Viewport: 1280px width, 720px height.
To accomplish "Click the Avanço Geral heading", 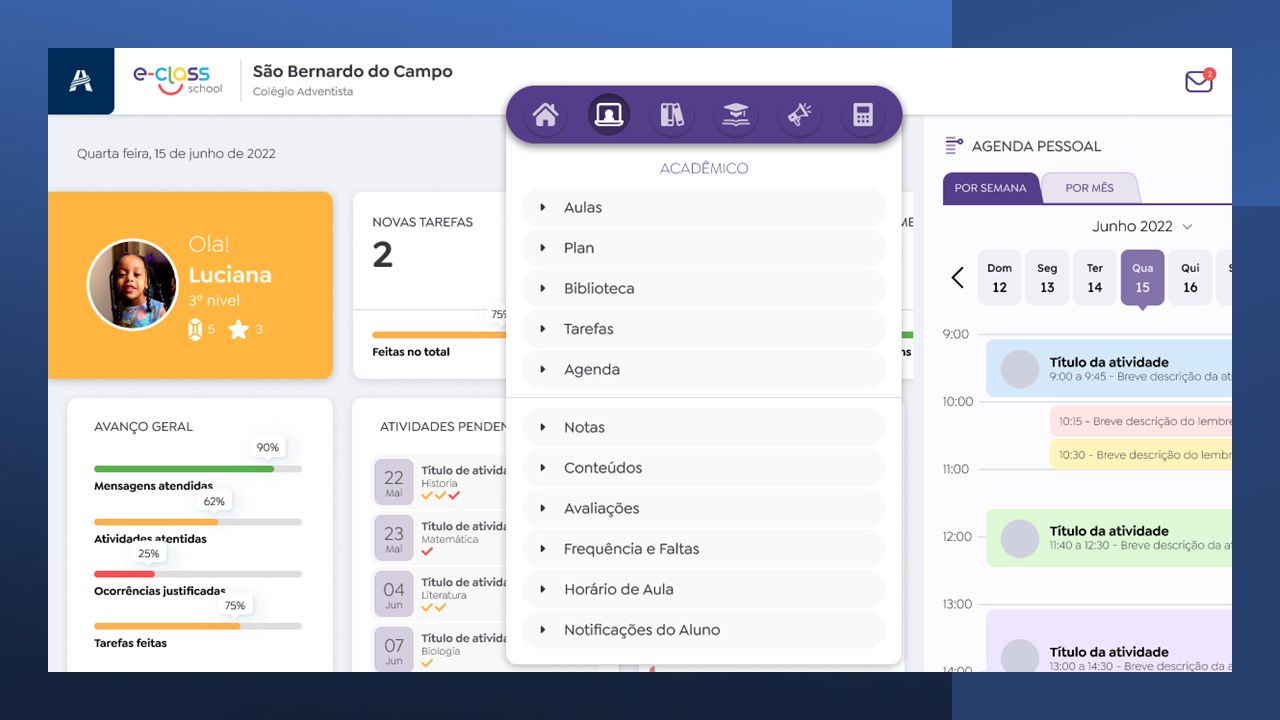I will [x=143, y=427].
